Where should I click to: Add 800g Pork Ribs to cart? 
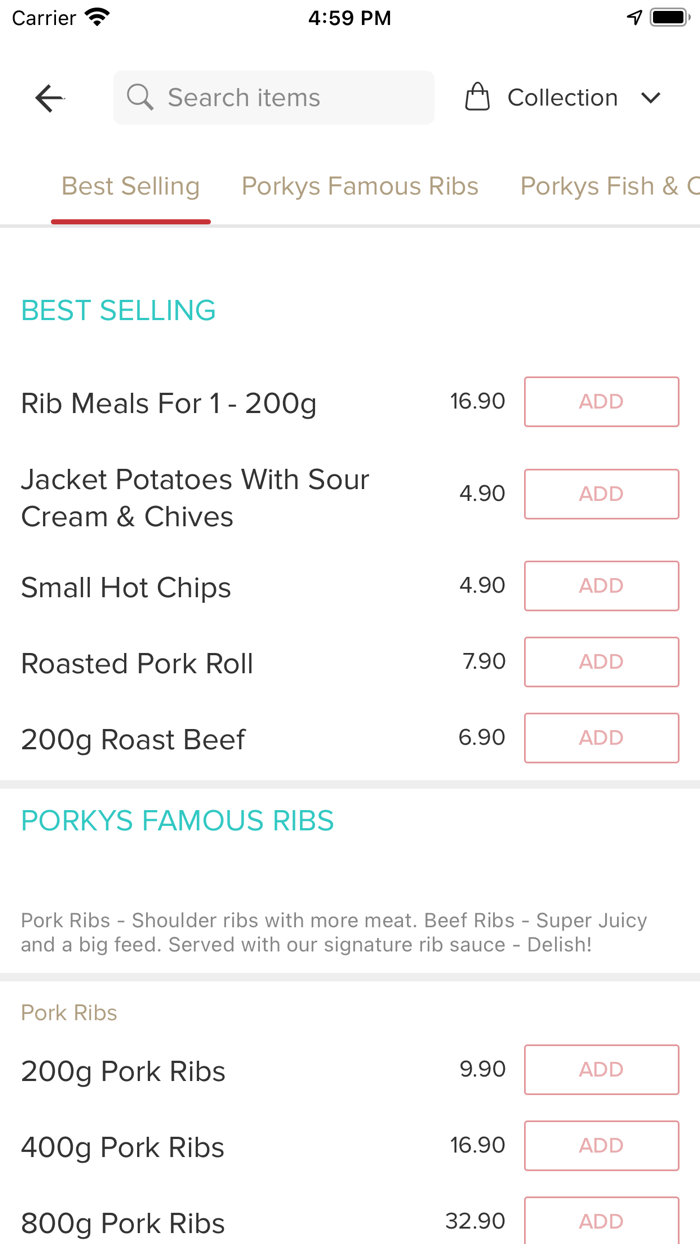click(x=601, y=1221)
